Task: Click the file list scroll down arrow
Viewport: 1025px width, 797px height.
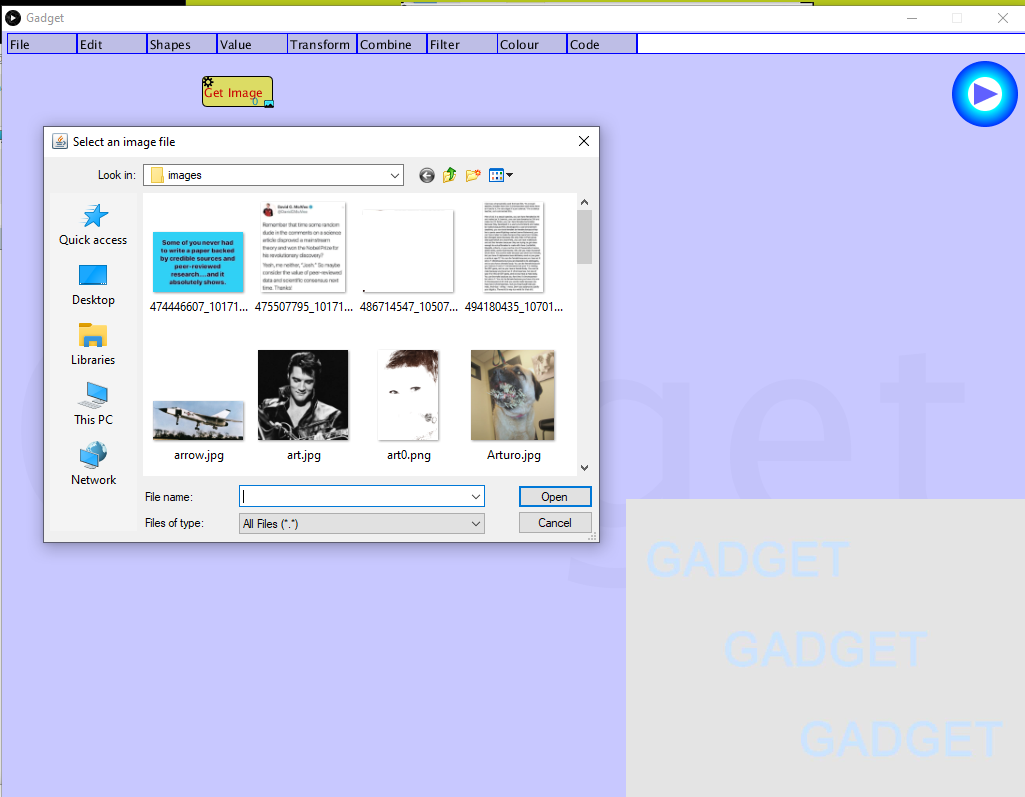Action: (584, 467)
